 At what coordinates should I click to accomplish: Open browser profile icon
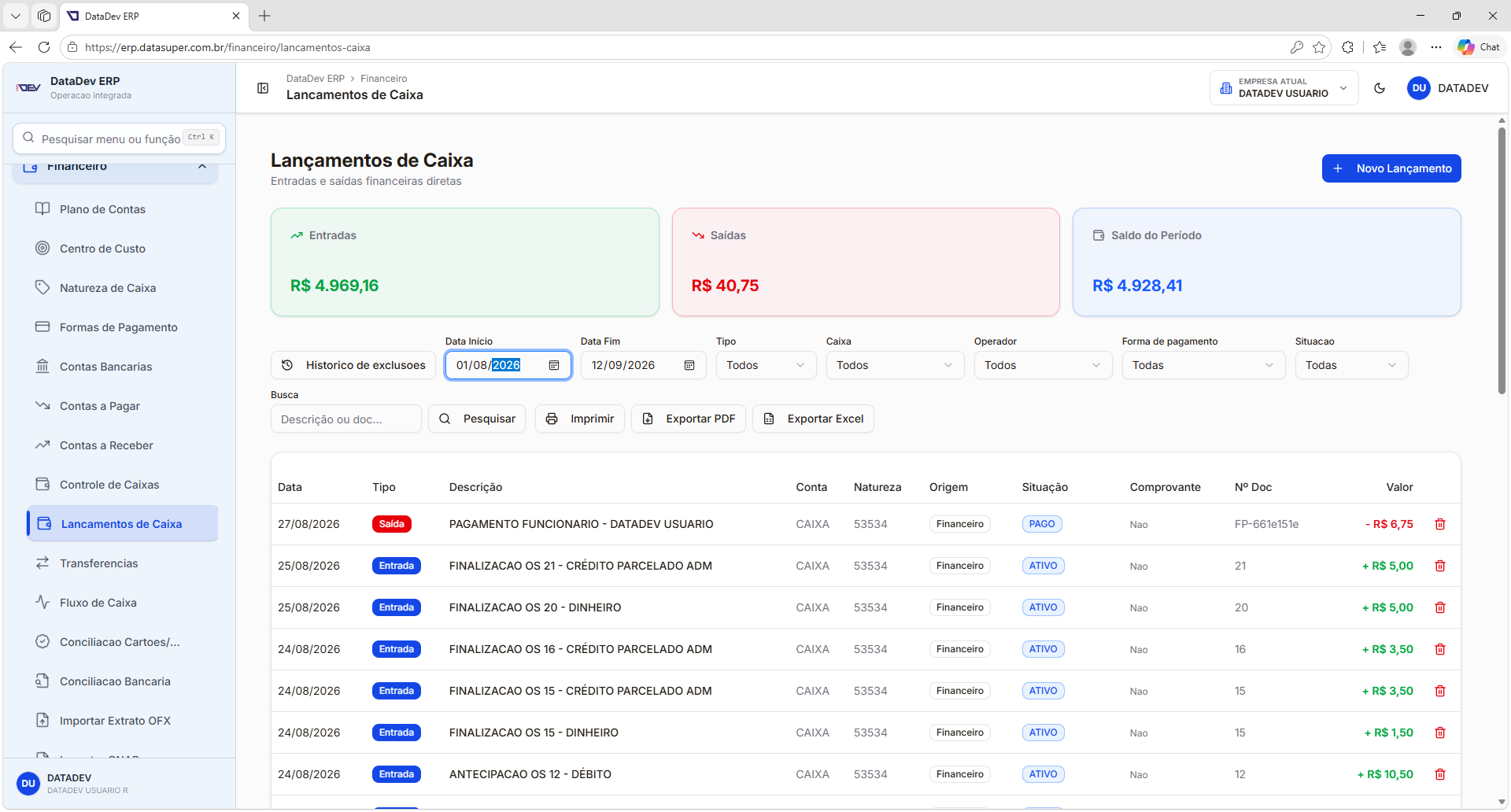pyautogui.click(x=1408, y=47)
